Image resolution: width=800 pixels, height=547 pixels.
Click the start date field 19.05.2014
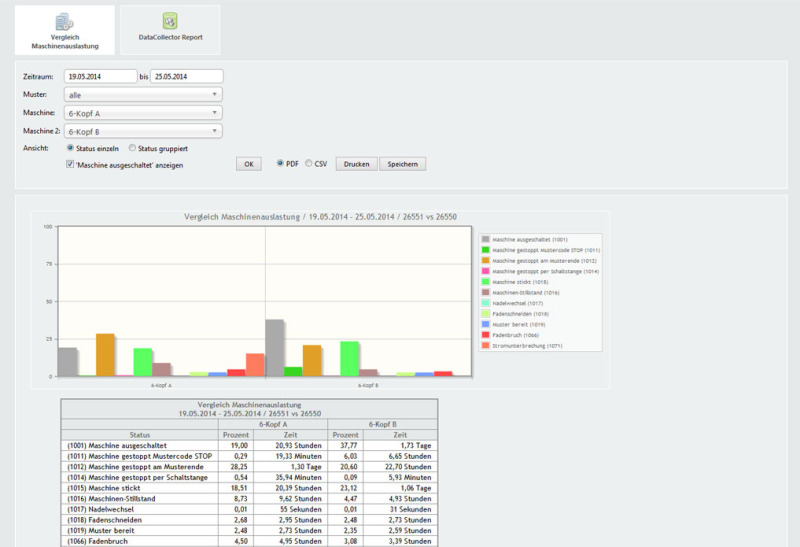99,76
